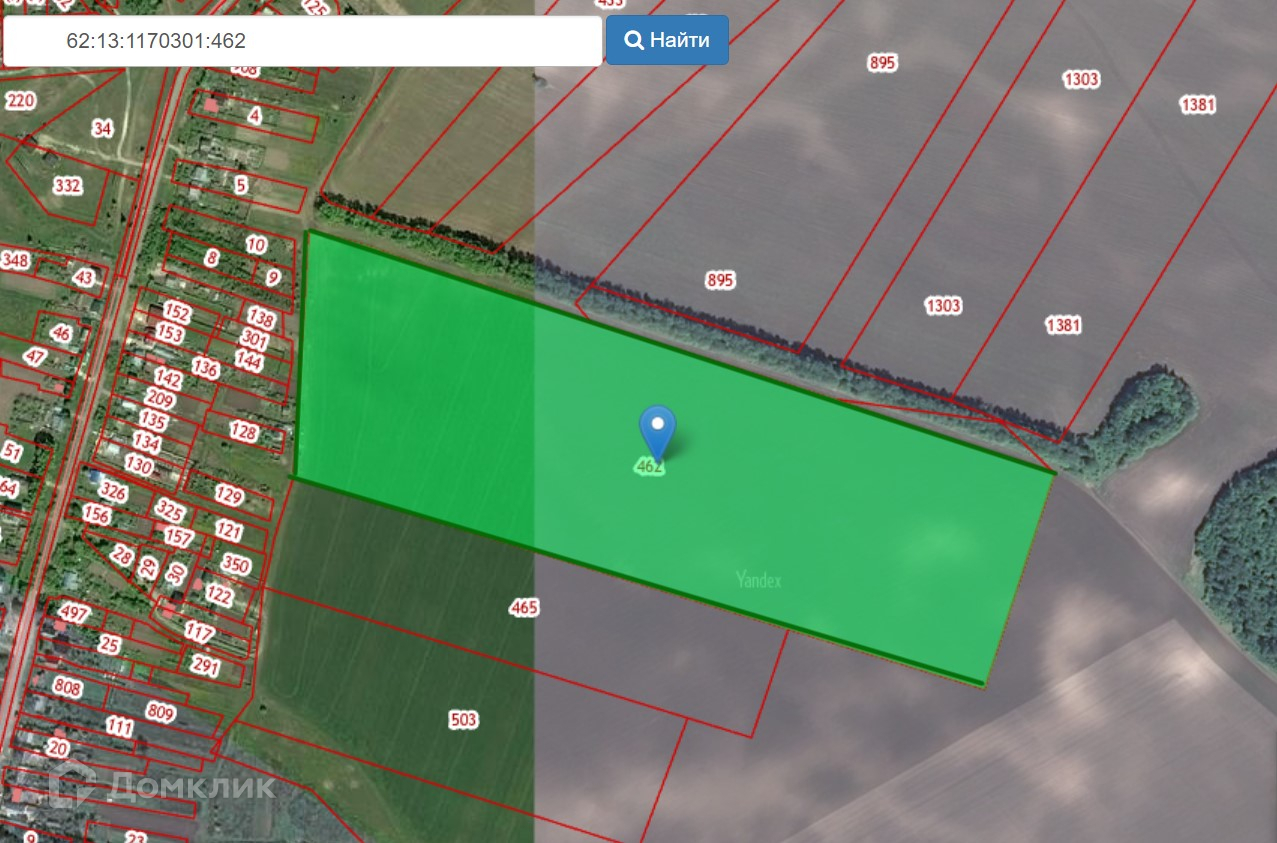The width and height of the screenshot is (1277, 843).
Task: Click parcel label 348
Action: pyautogui.click(x=15, y=261)
